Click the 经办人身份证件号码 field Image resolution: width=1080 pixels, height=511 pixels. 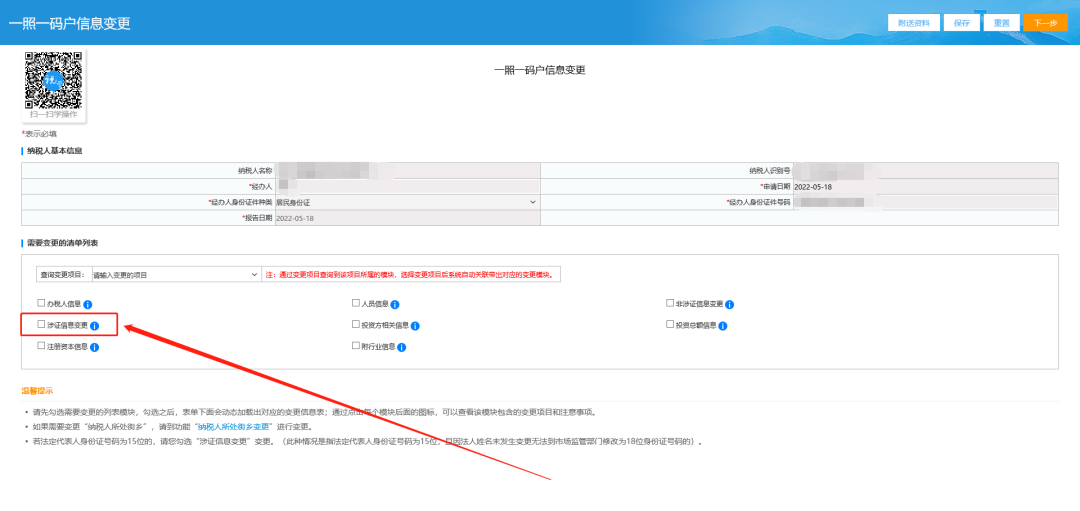pos(925,202)
